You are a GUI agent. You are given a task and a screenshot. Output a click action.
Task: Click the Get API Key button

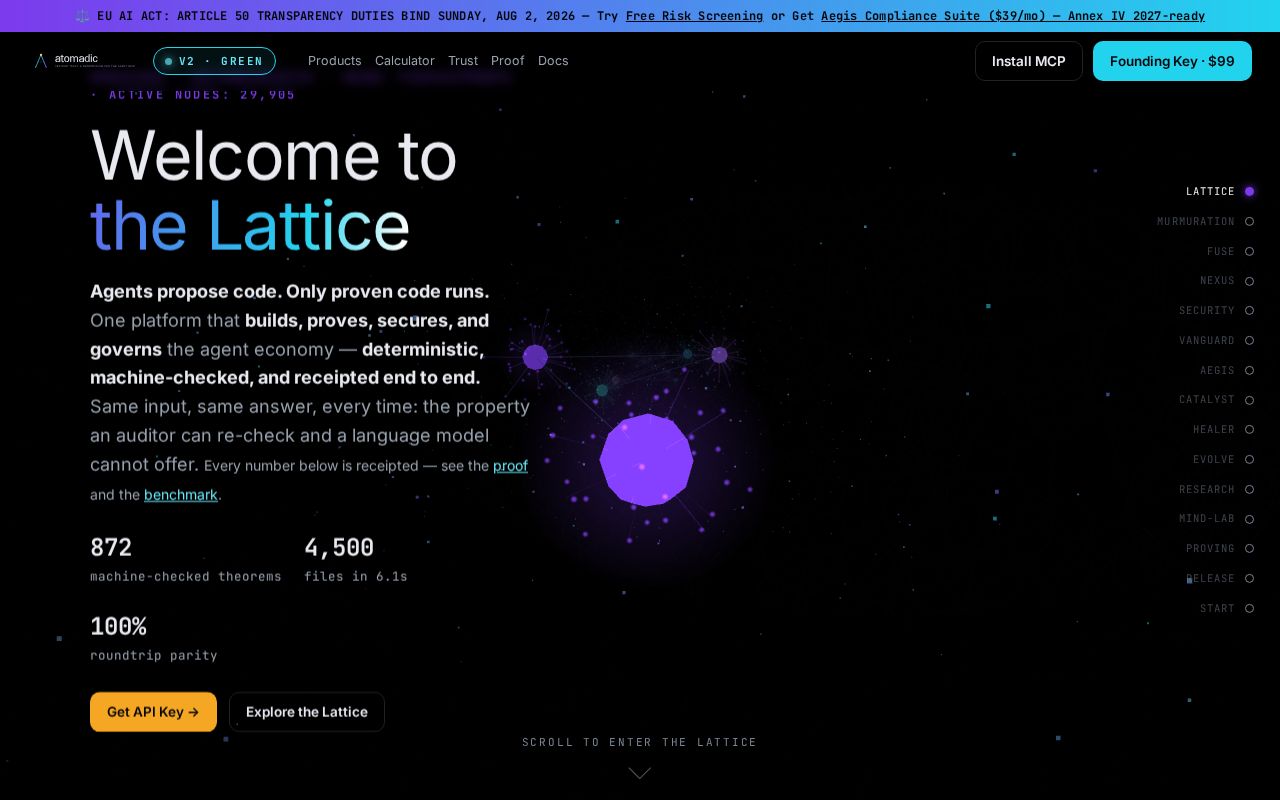click(153, 712)
